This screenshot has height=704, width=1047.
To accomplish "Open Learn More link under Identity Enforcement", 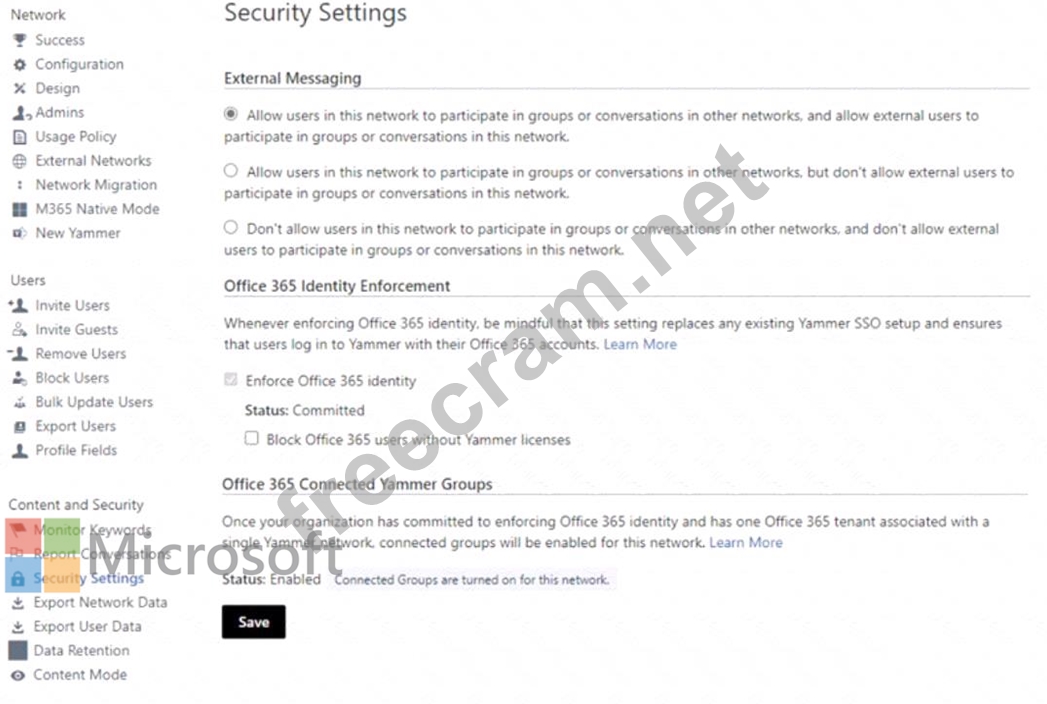I will tap(639, 344).
